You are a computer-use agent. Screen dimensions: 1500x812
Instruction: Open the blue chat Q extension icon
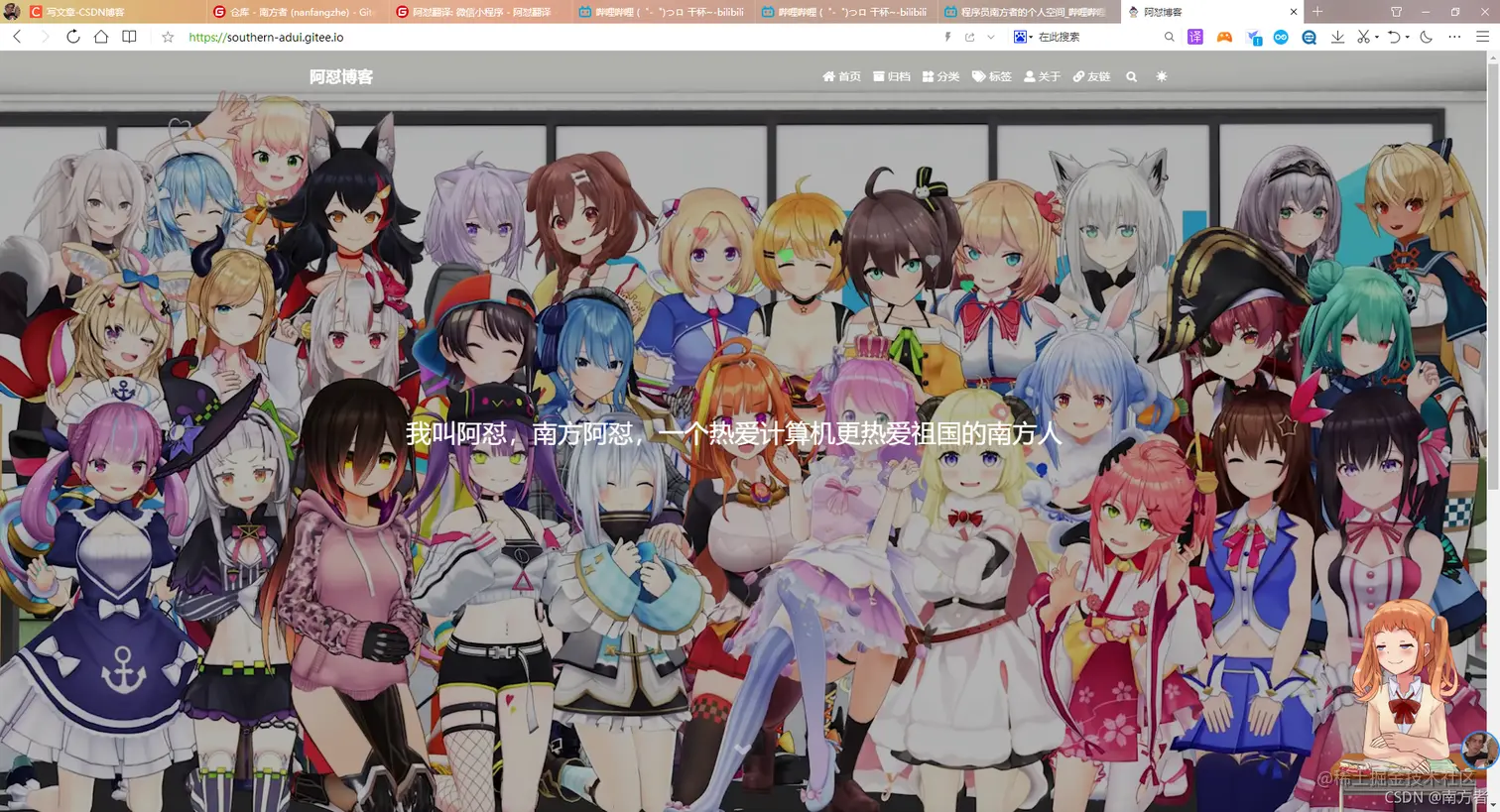1309,37
